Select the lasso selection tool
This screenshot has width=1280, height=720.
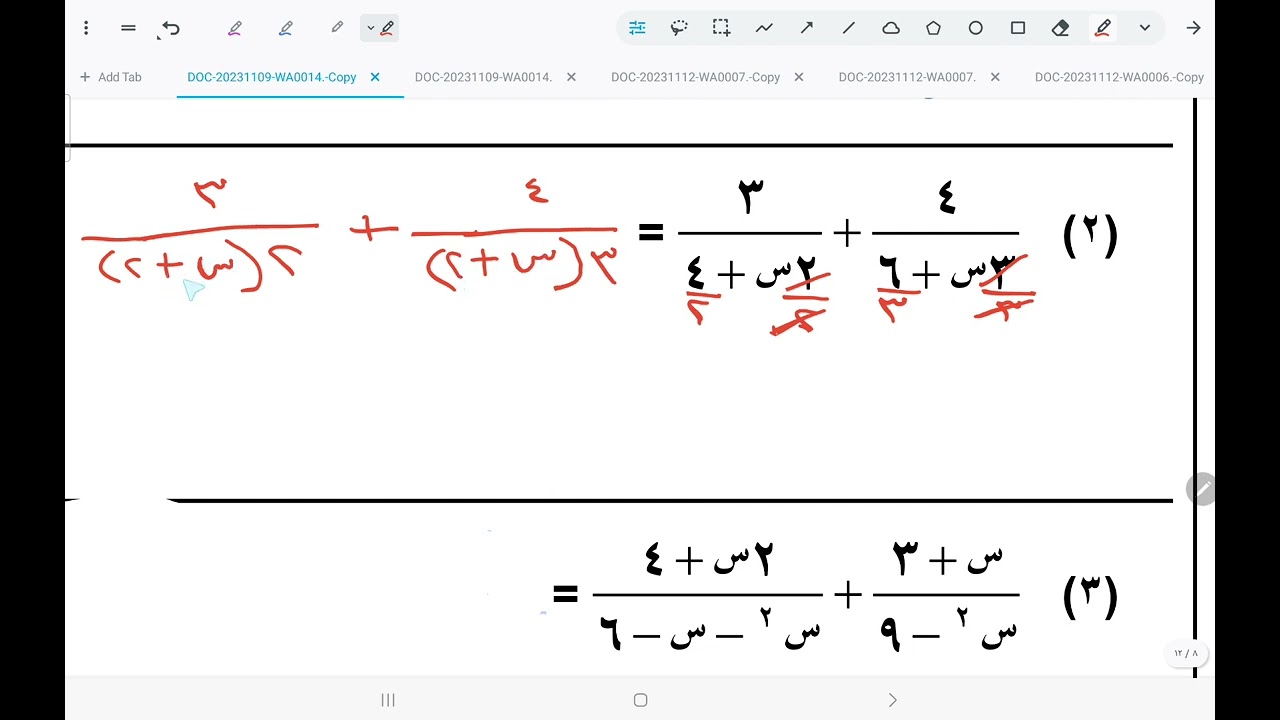[x=679, y=28]
